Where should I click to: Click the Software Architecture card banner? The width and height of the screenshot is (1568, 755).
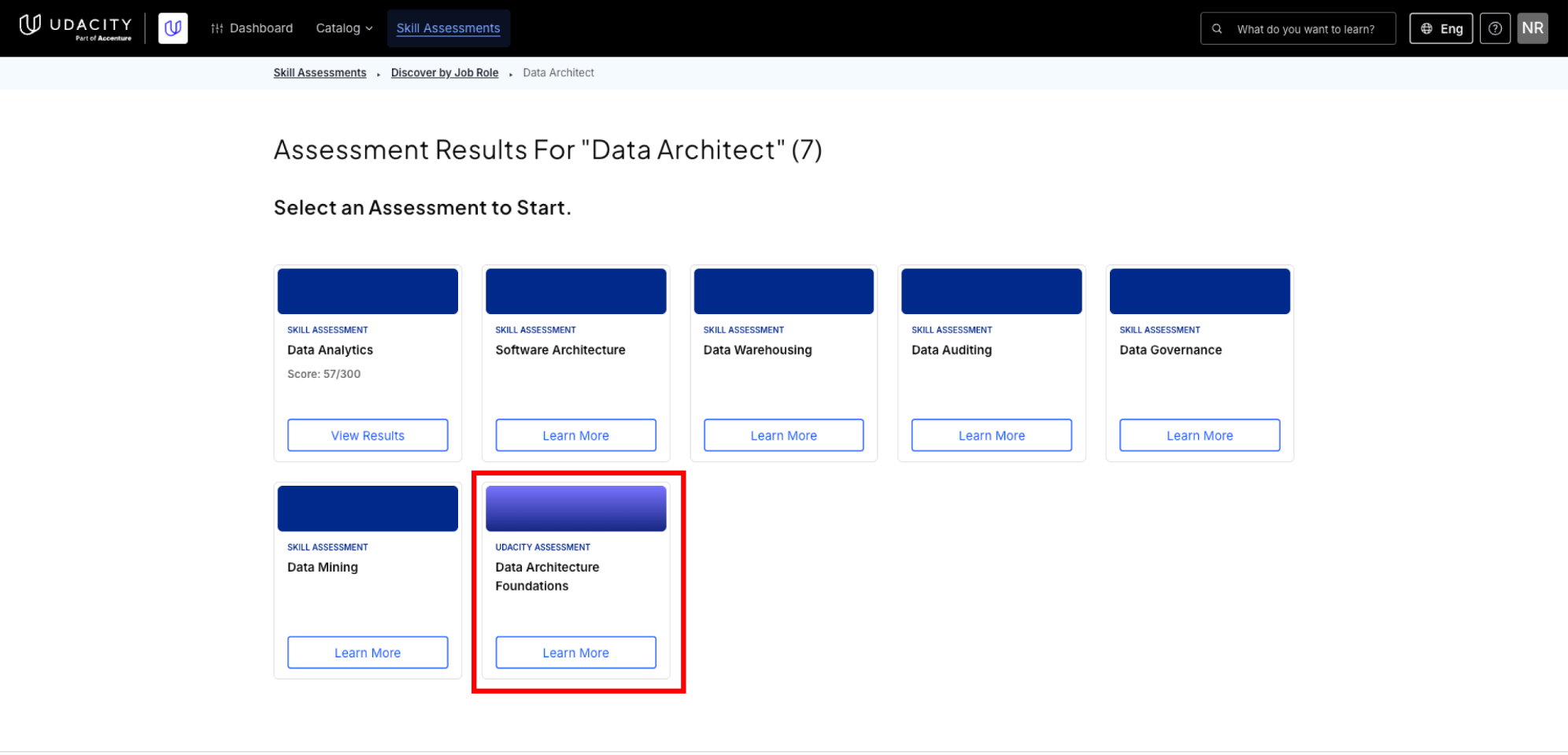click(575, 291)
